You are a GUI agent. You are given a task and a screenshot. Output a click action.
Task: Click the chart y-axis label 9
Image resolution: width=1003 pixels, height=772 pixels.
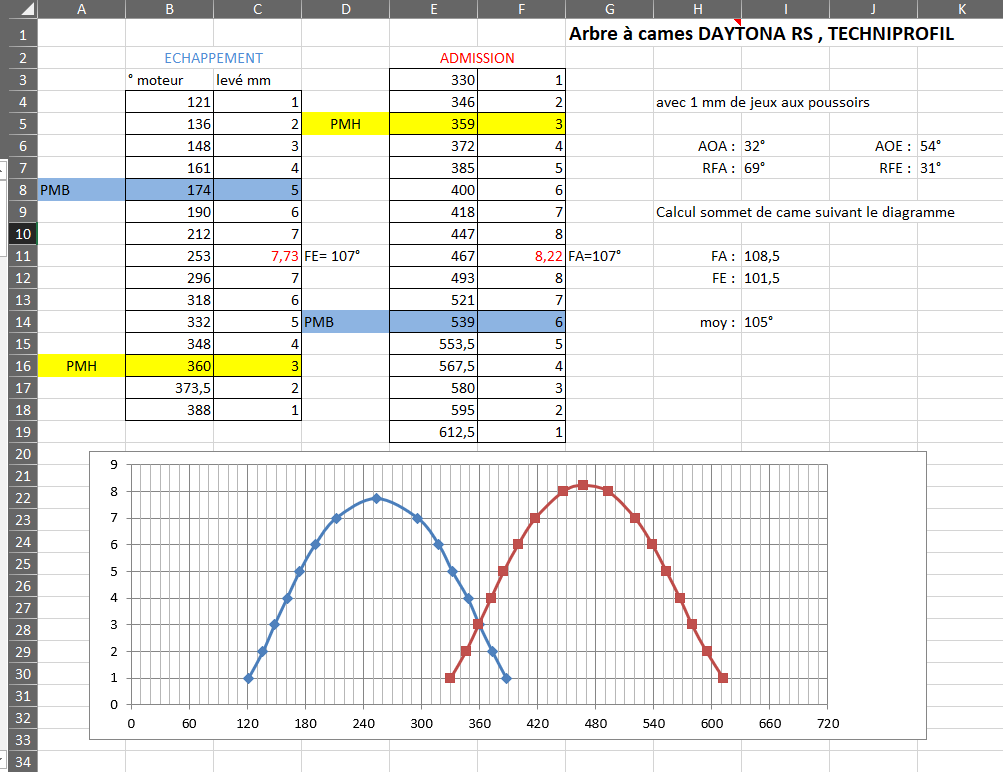point(114,464)
